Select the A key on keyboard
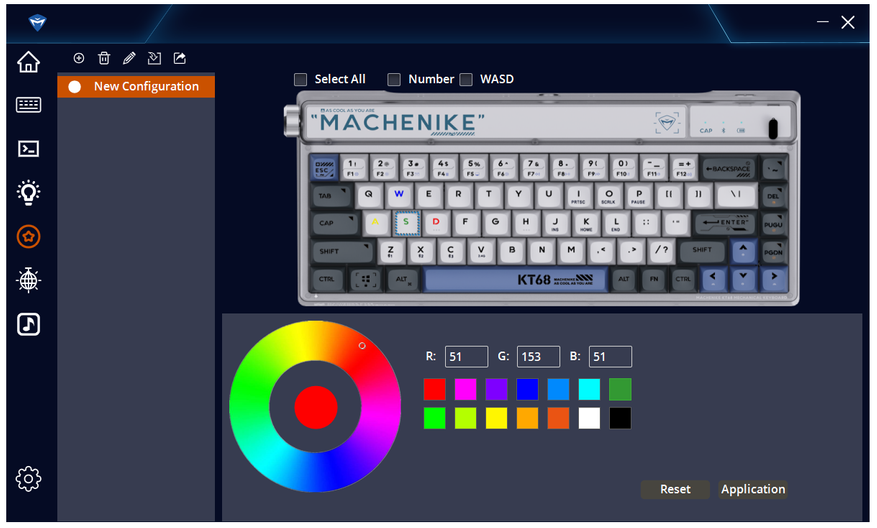Viewport: 877px width, 528px height. pyautogui.click(x=375, y=223)
